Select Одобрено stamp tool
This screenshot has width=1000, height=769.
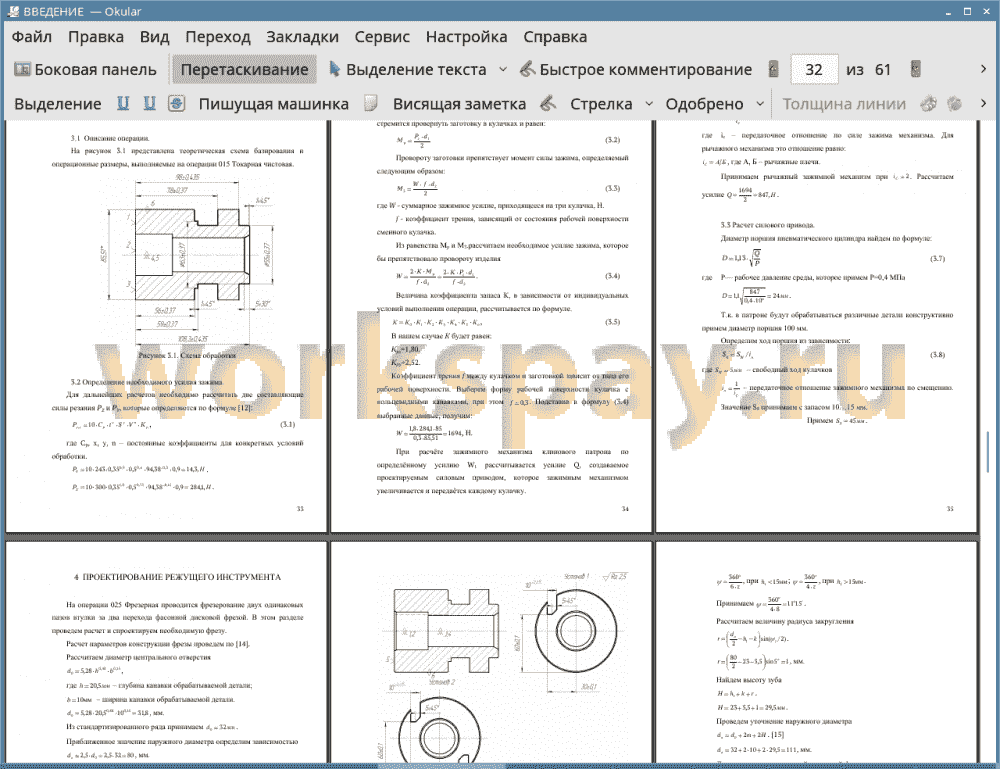point(704,104)
